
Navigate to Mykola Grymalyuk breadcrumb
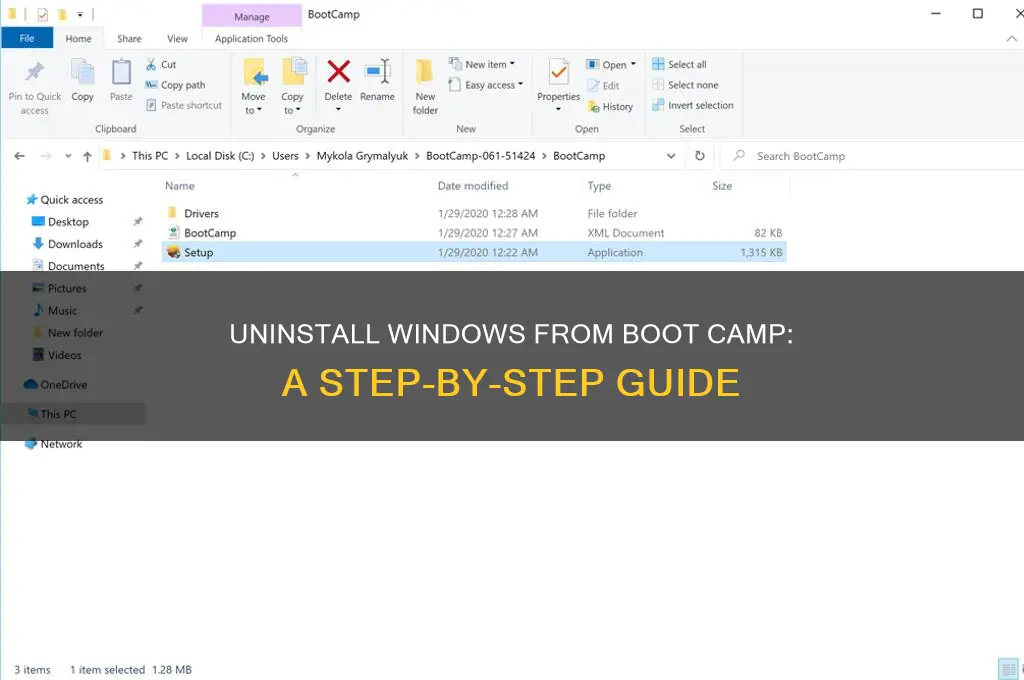click(x=362, y=156)
